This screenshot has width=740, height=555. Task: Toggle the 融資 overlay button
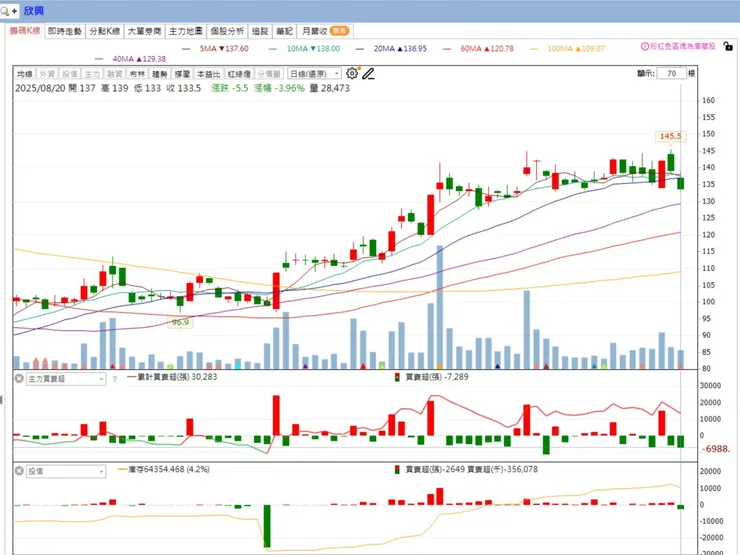115,74
